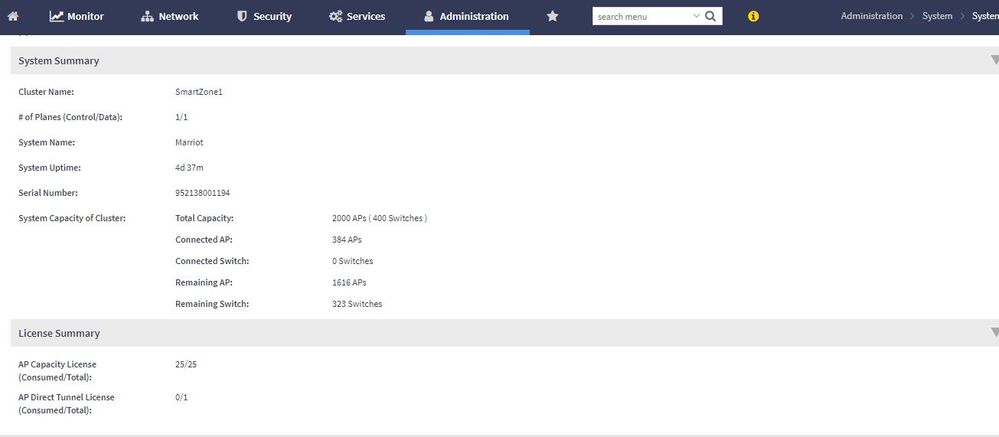The image size is (999, 437).
Task: Open the Network menu
Action: pyautogui.click(x=170, y=16)
